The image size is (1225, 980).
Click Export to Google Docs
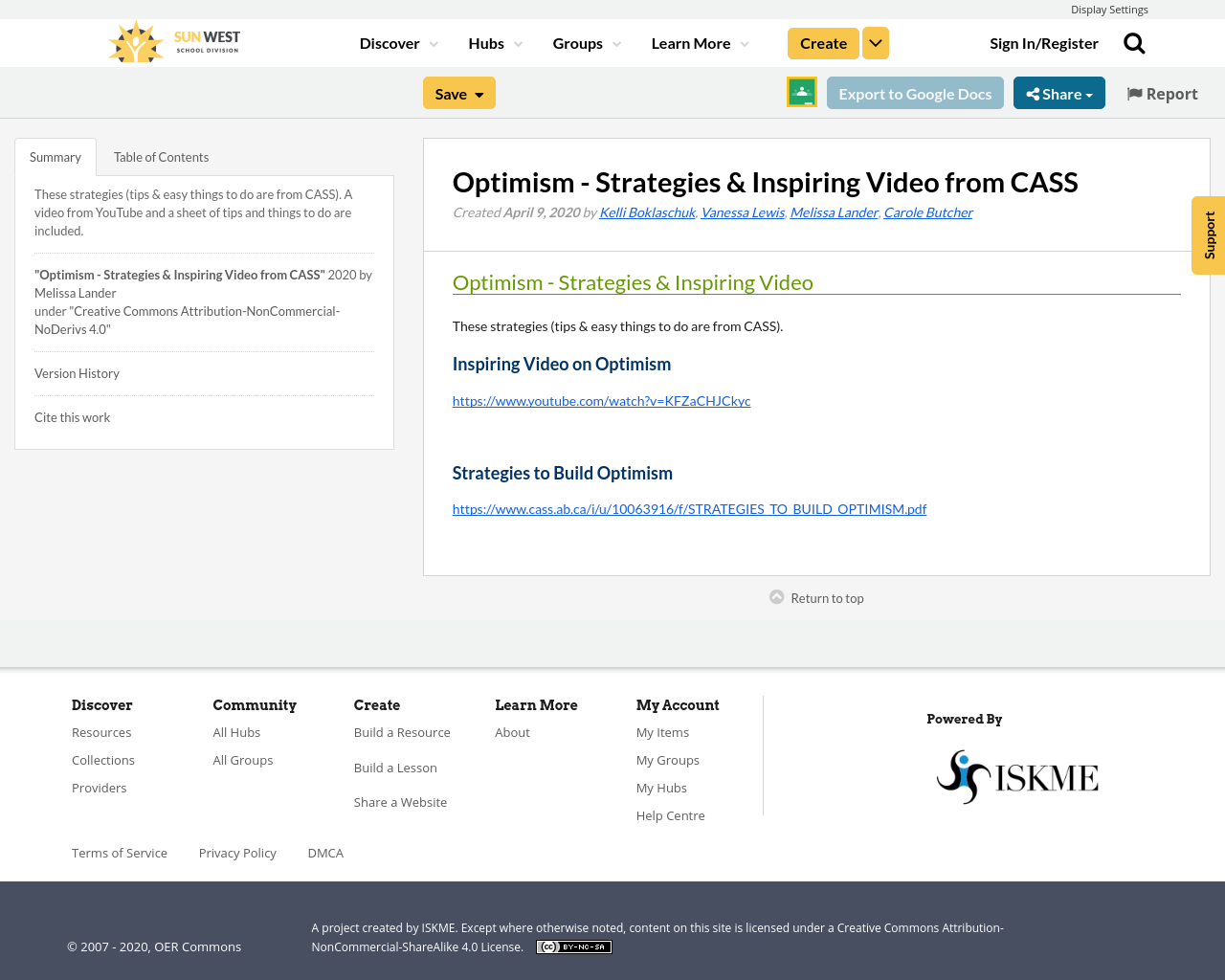(915, 91)
